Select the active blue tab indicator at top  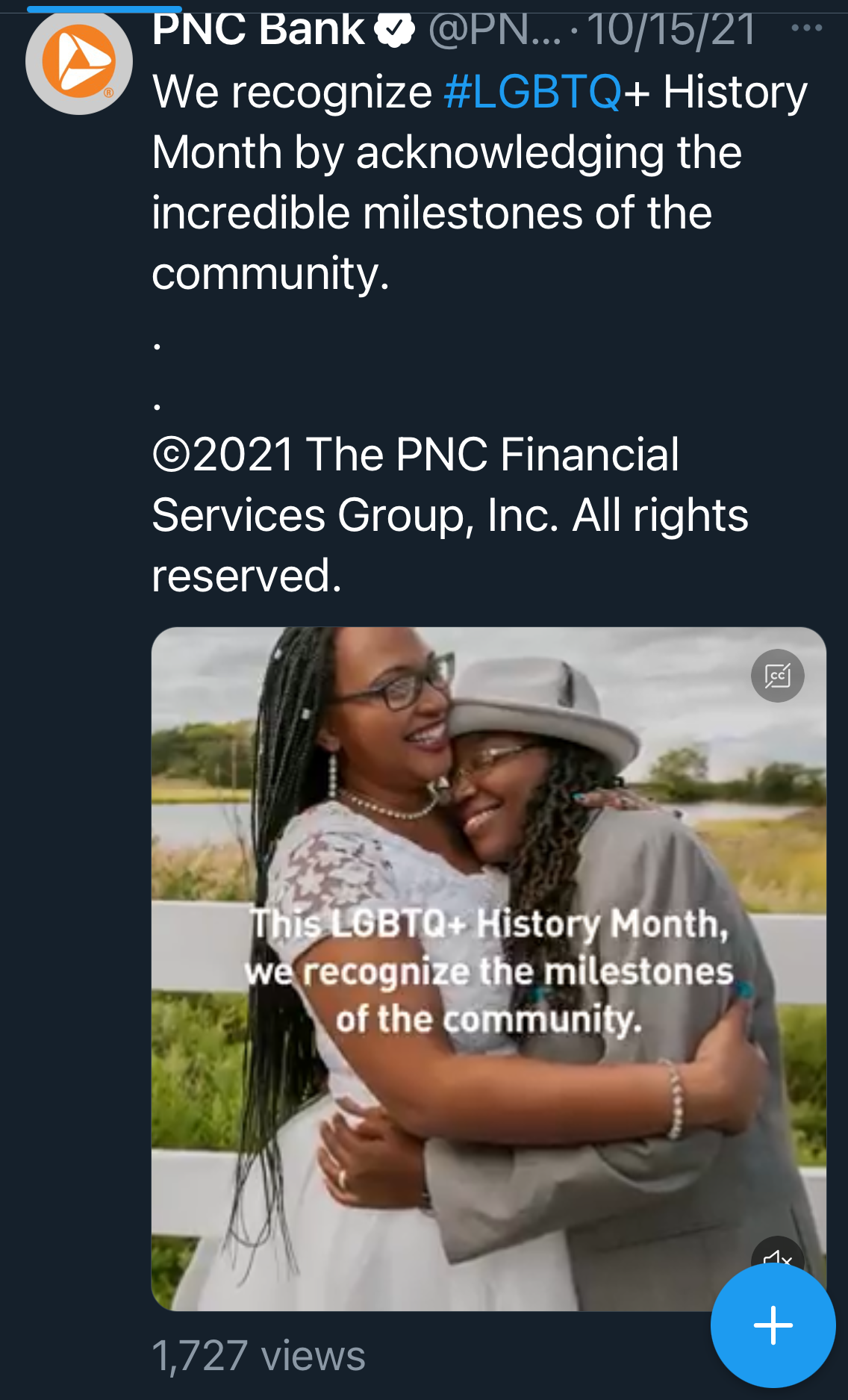click(x=105, y=9)
